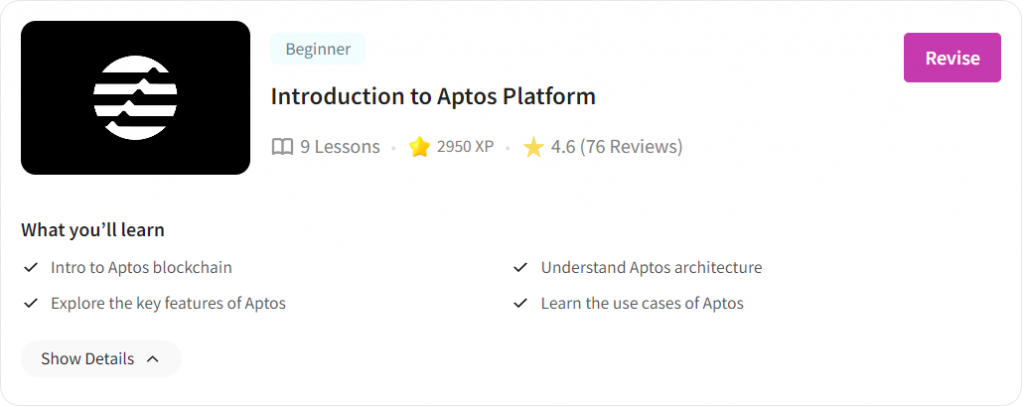The image size is (1024, 407).
Task: Click checkmark beside Learn the use cases
Action: pos(520,303)
